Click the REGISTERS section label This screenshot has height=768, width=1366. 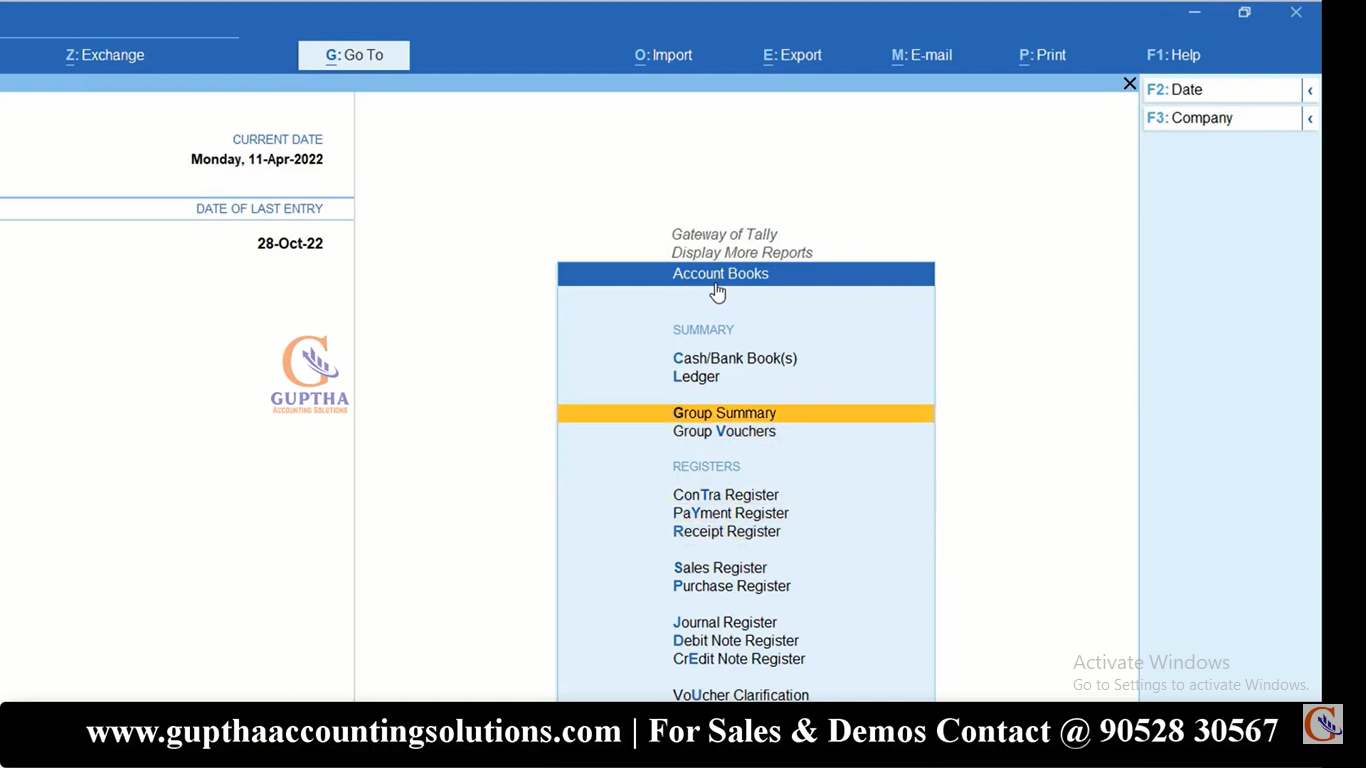[x=706, y=467]
